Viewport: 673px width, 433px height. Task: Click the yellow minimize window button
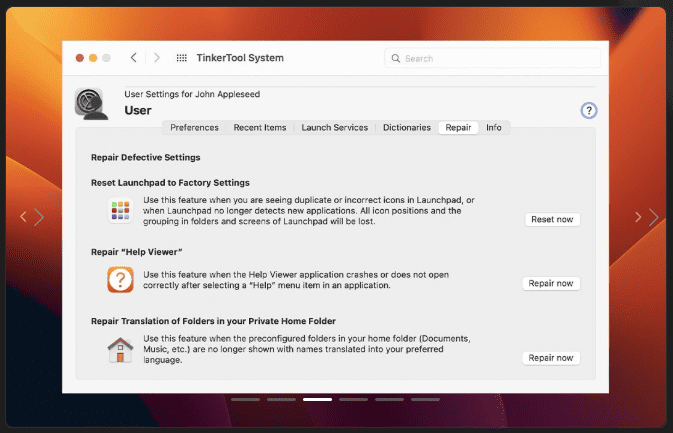tap(93, 58)
